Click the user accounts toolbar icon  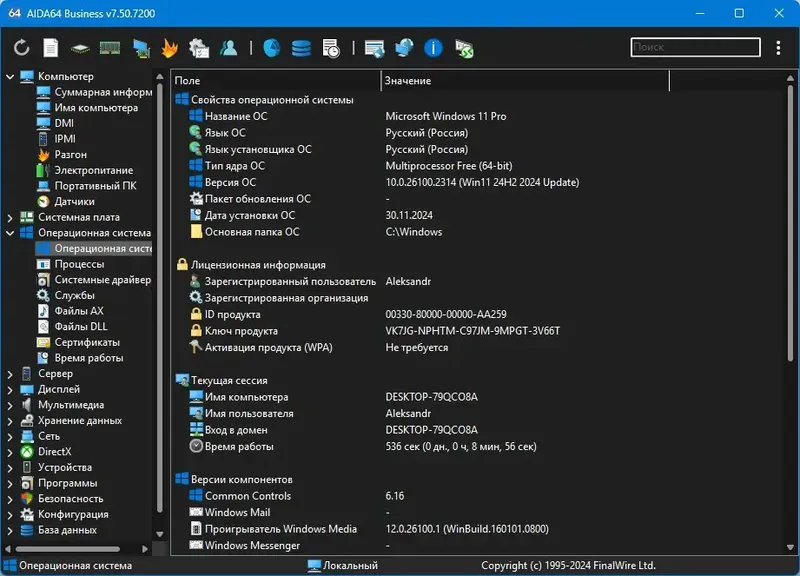tap(228, 47)
